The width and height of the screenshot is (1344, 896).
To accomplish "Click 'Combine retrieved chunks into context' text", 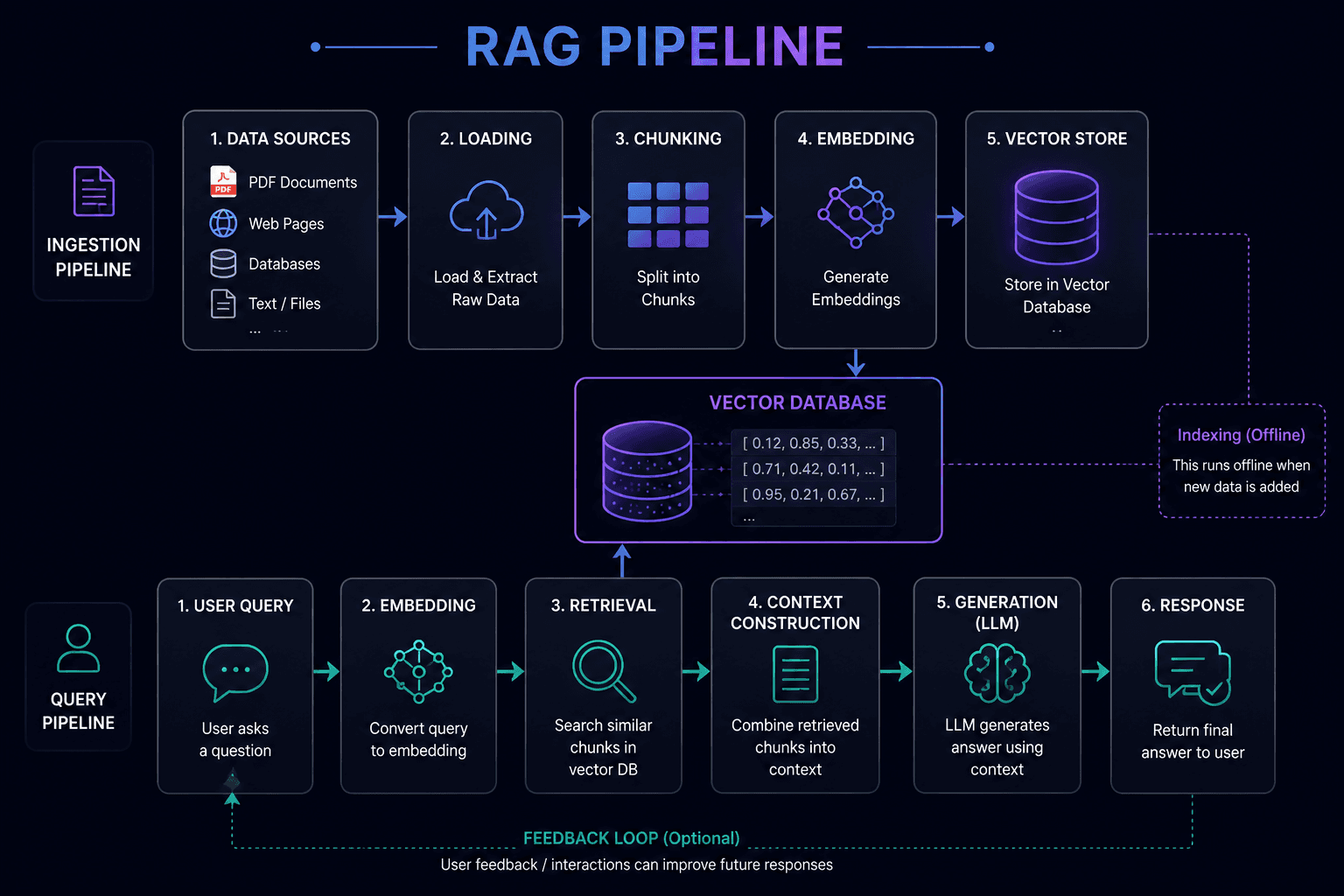I will pos(795,747).
